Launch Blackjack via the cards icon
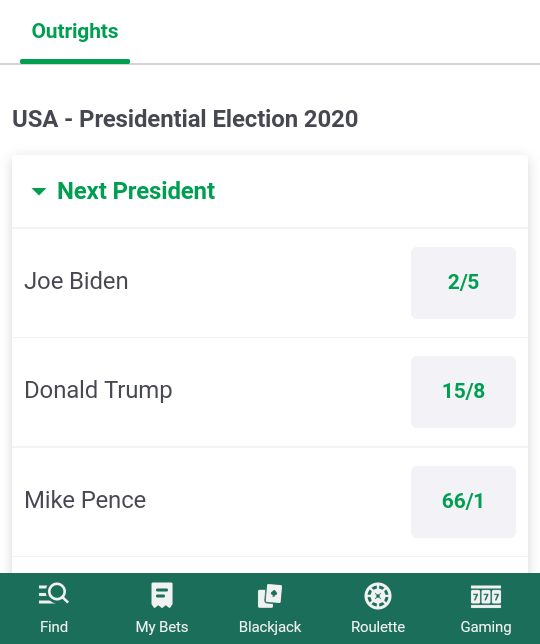This screenshot has height=644, width=540. coord(270,596)
